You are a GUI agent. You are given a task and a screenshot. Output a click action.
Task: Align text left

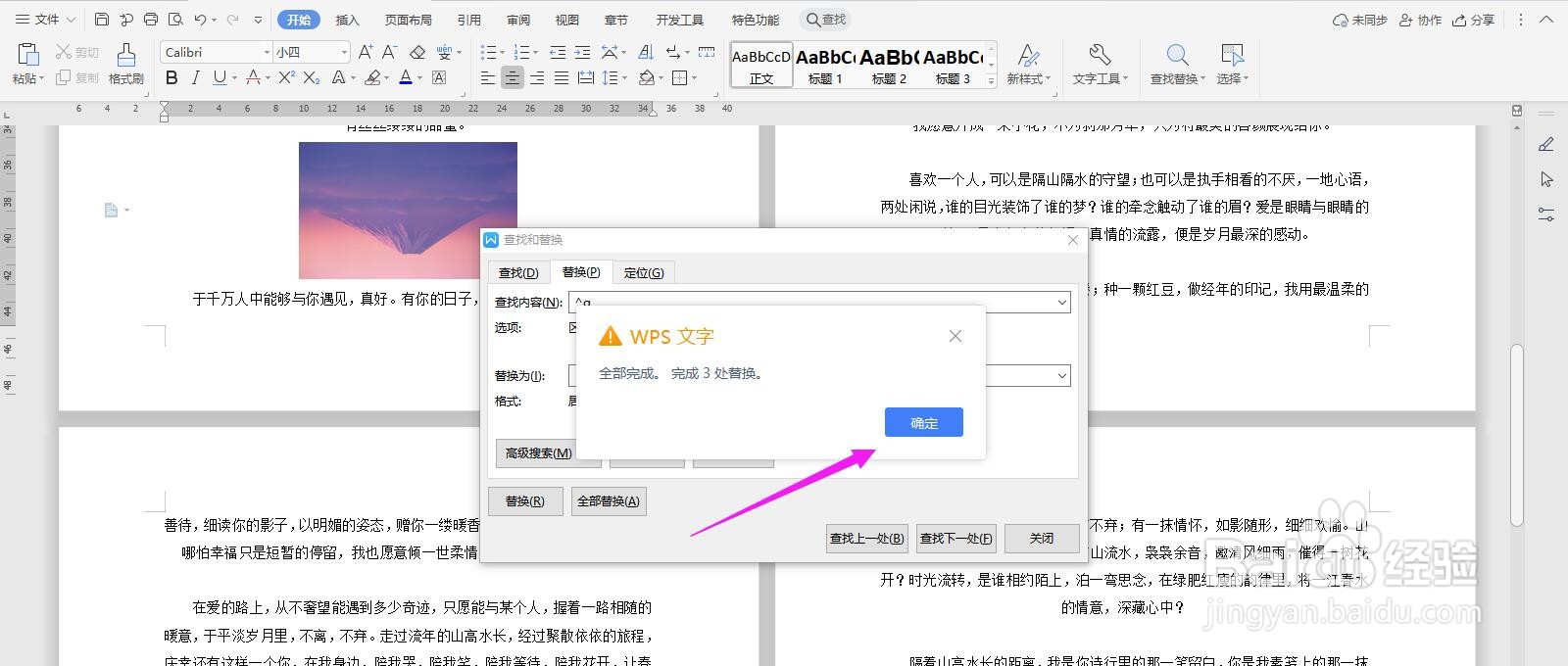488,77
